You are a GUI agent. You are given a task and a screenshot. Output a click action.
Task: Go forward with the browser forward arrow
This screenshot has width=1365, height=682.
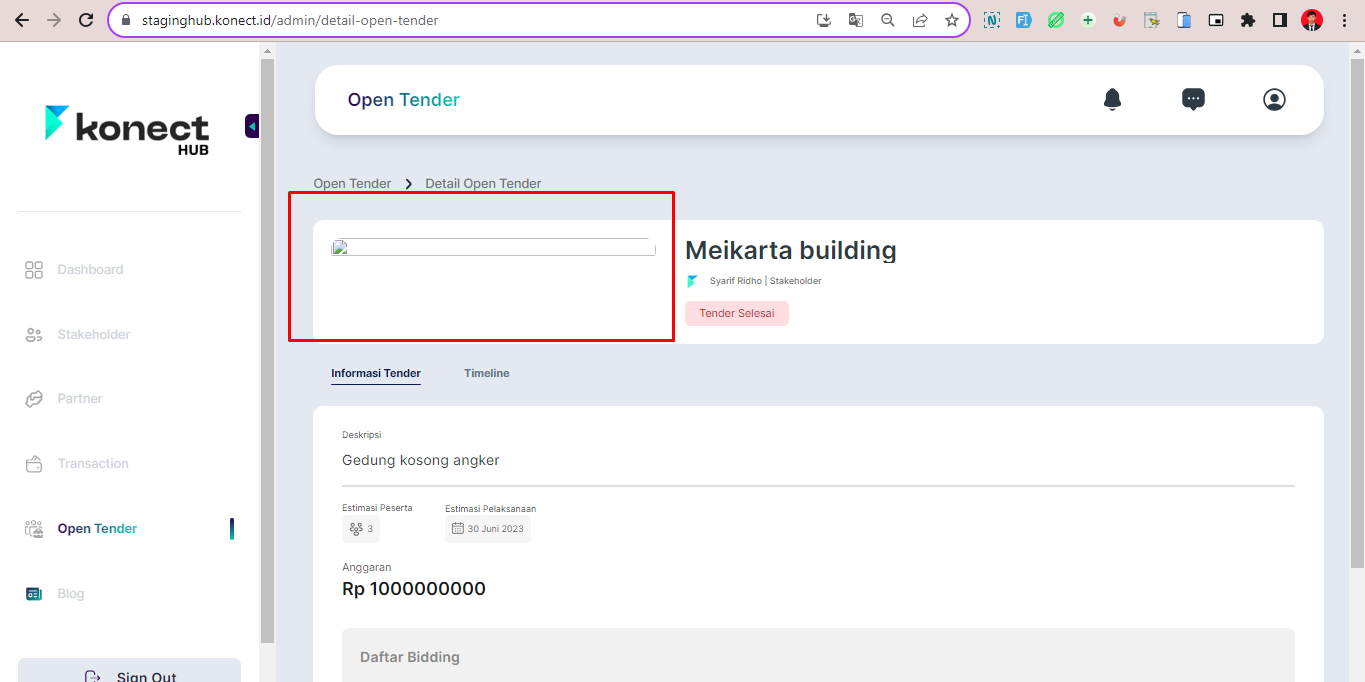coord(54,20)
